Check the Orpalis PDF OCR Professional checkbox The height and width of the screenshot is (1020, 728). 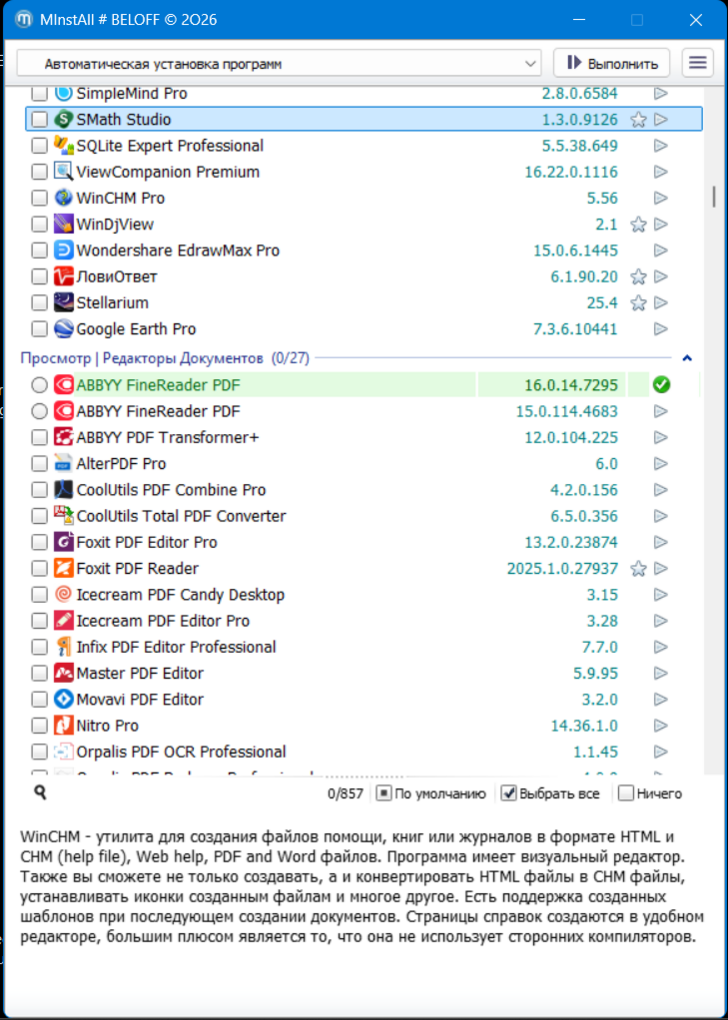click(40, 752)
